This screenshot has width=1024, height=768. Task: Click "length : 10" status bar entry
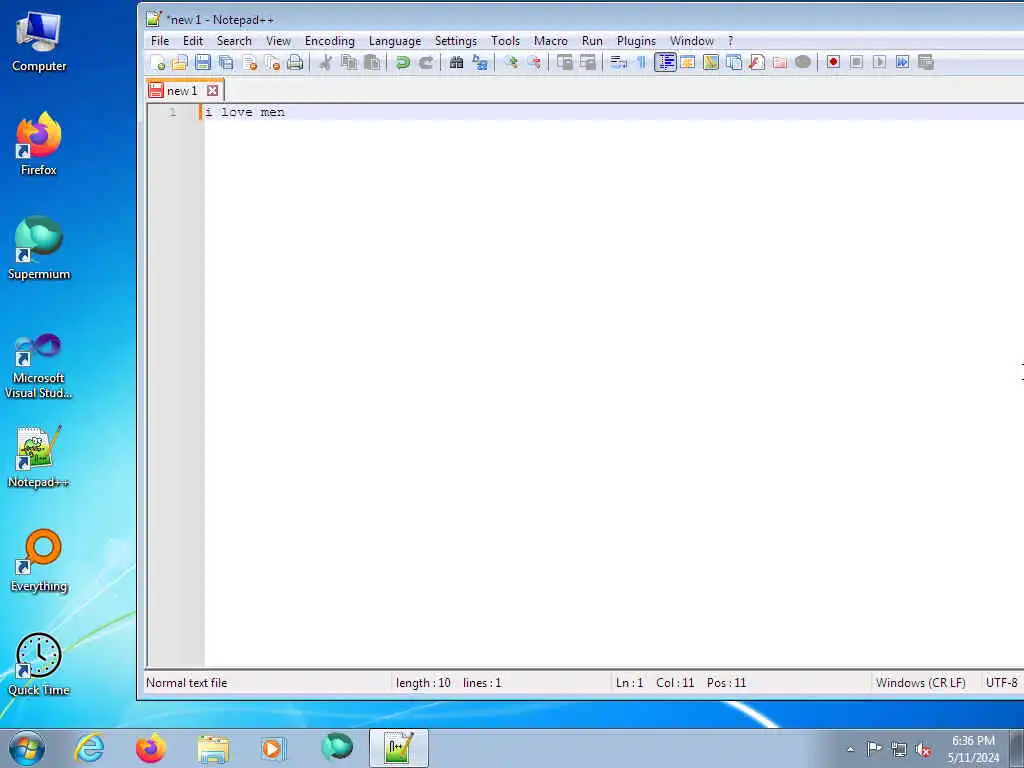(423, 682)
